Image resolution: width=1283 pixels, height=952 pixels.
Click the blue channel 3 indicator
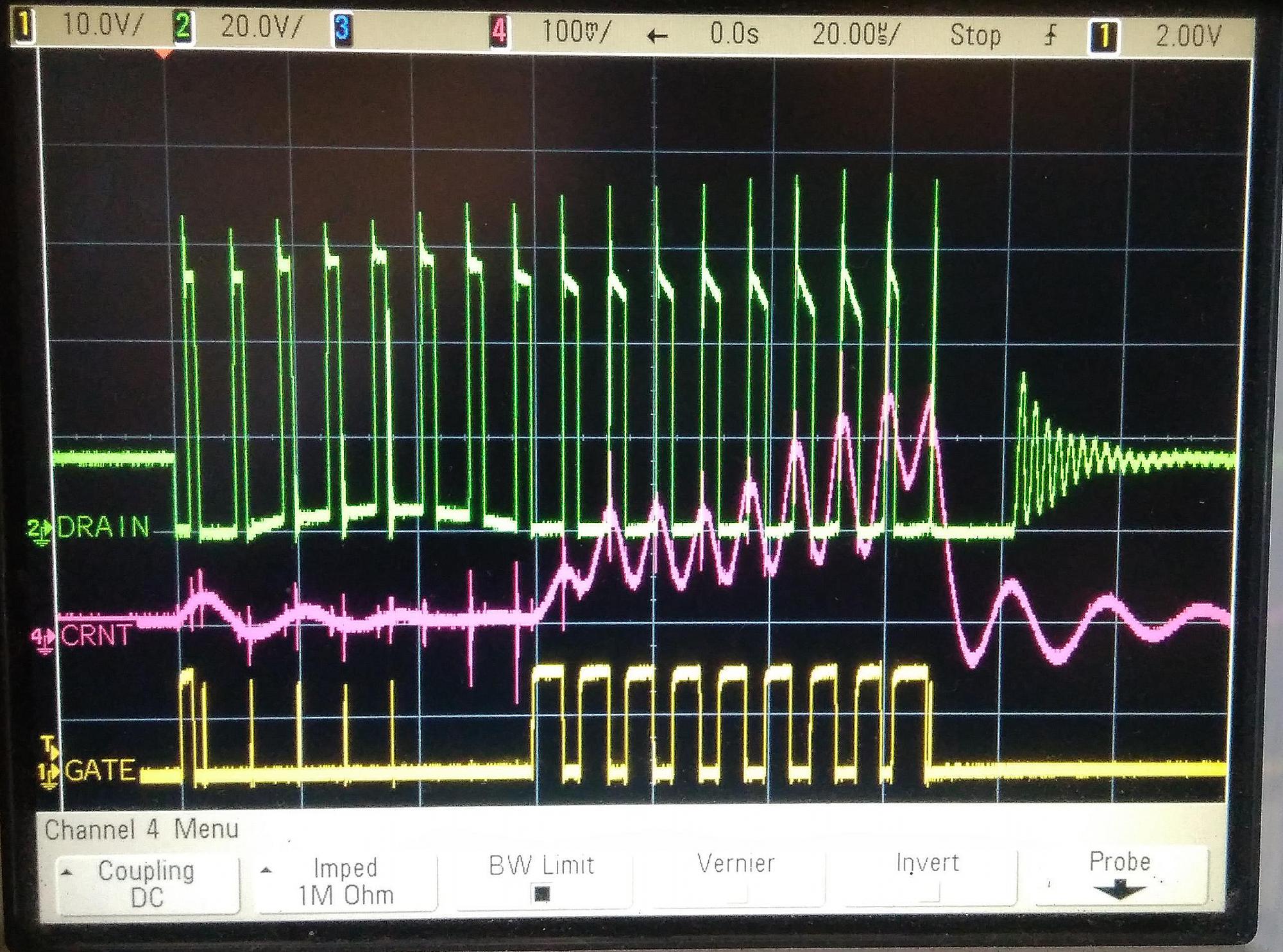342,29
